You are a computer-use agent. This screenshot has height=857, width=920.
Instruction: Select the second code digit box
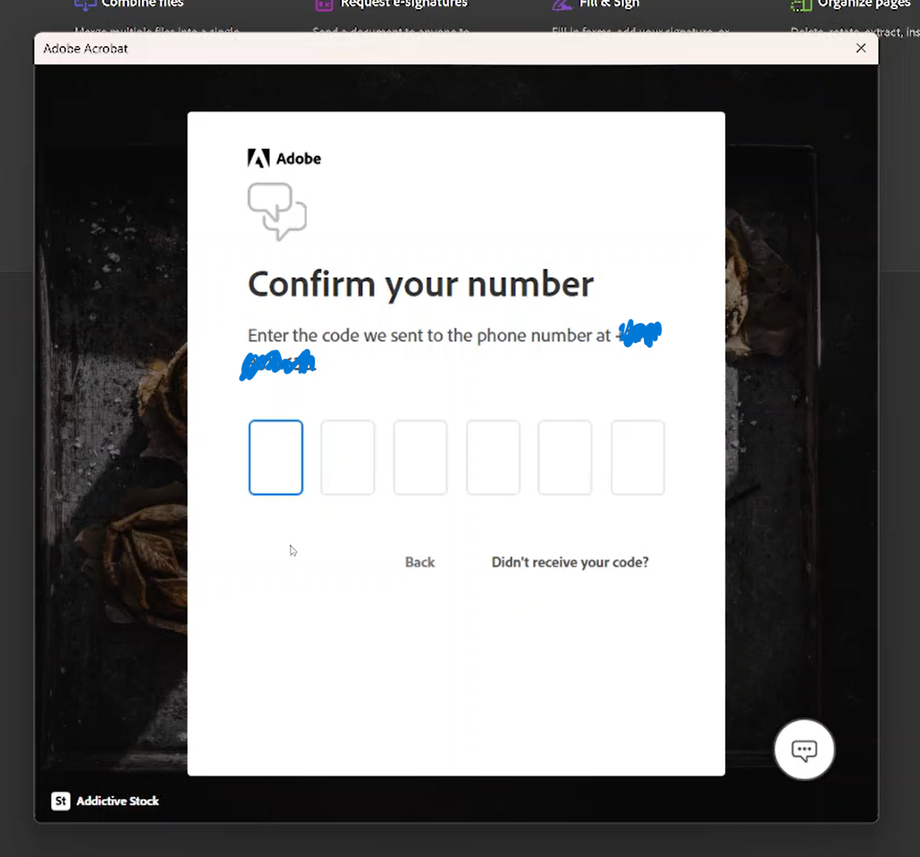[347, 458]
